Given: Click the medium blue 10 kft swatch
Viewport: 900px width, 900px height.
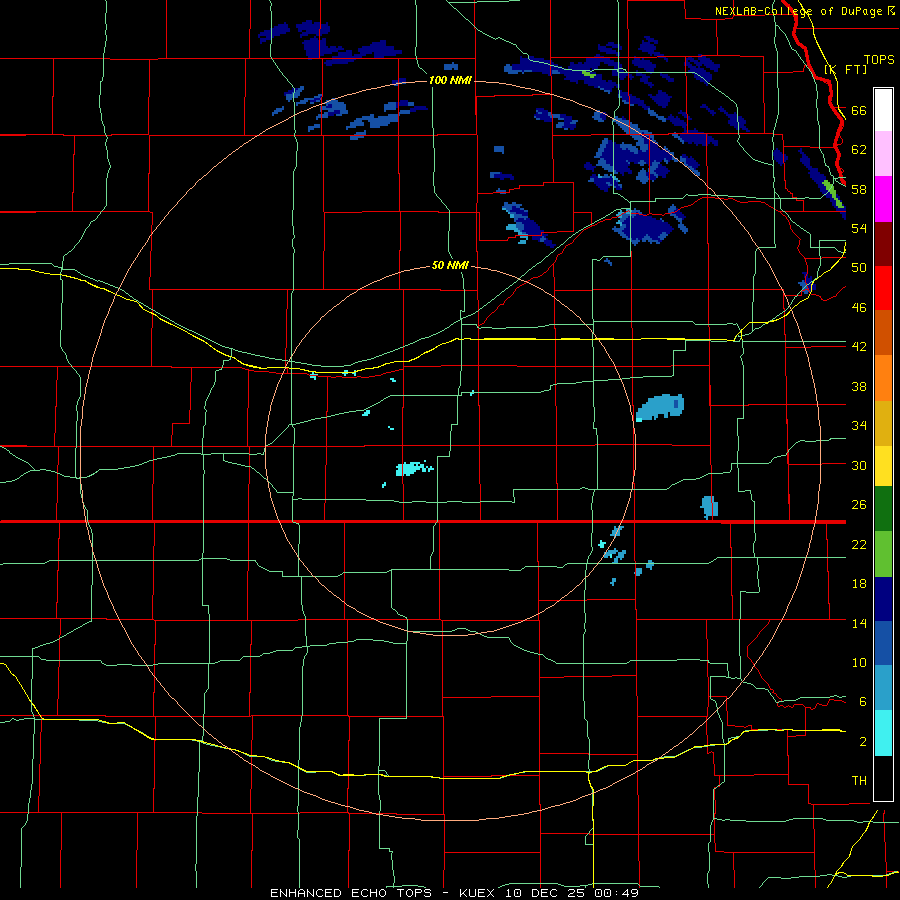Looking at the screenshot, I should [x=883, y=643].
